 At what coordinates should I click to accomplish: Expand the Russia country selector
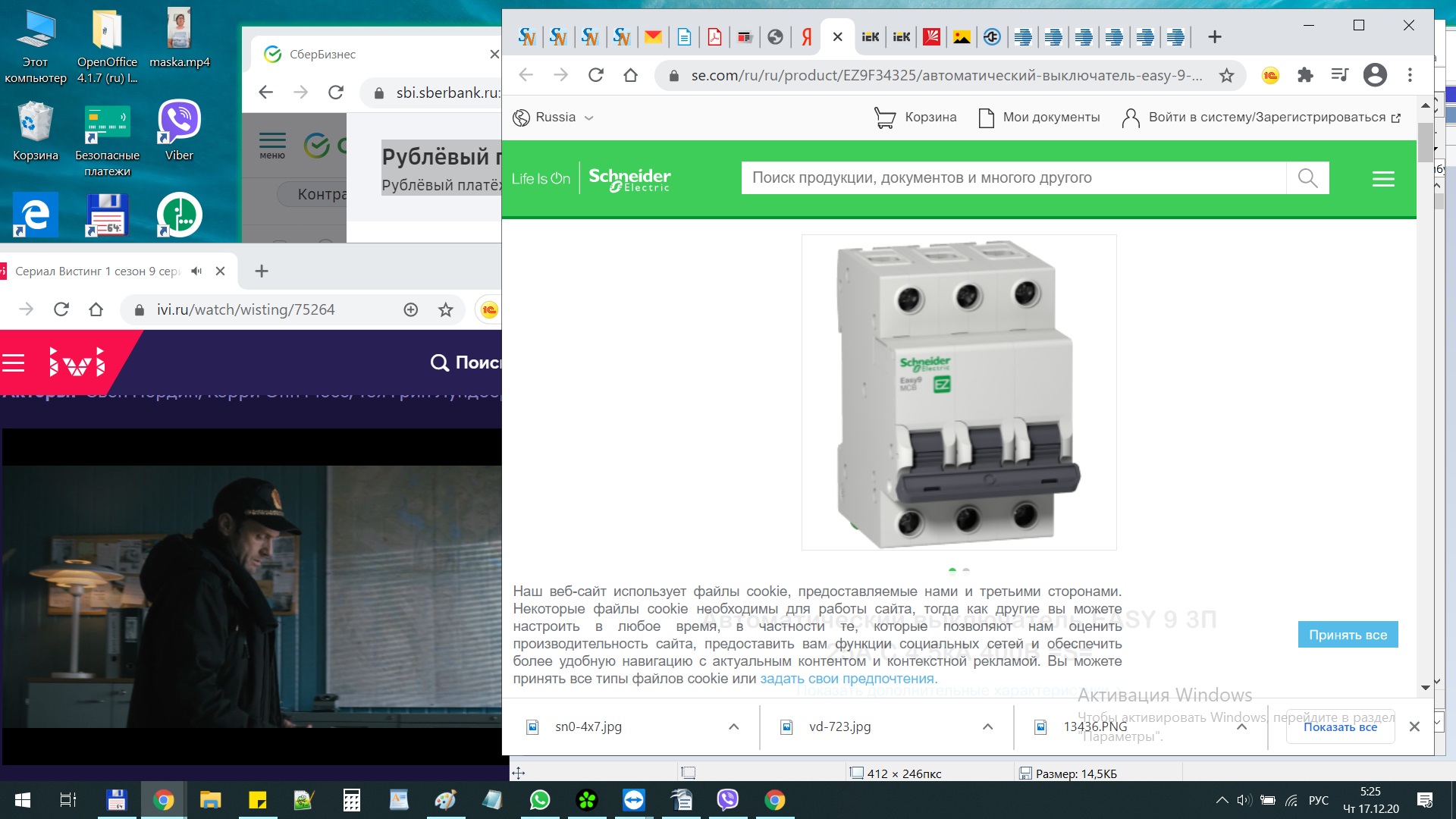click(x=554, y=118)
